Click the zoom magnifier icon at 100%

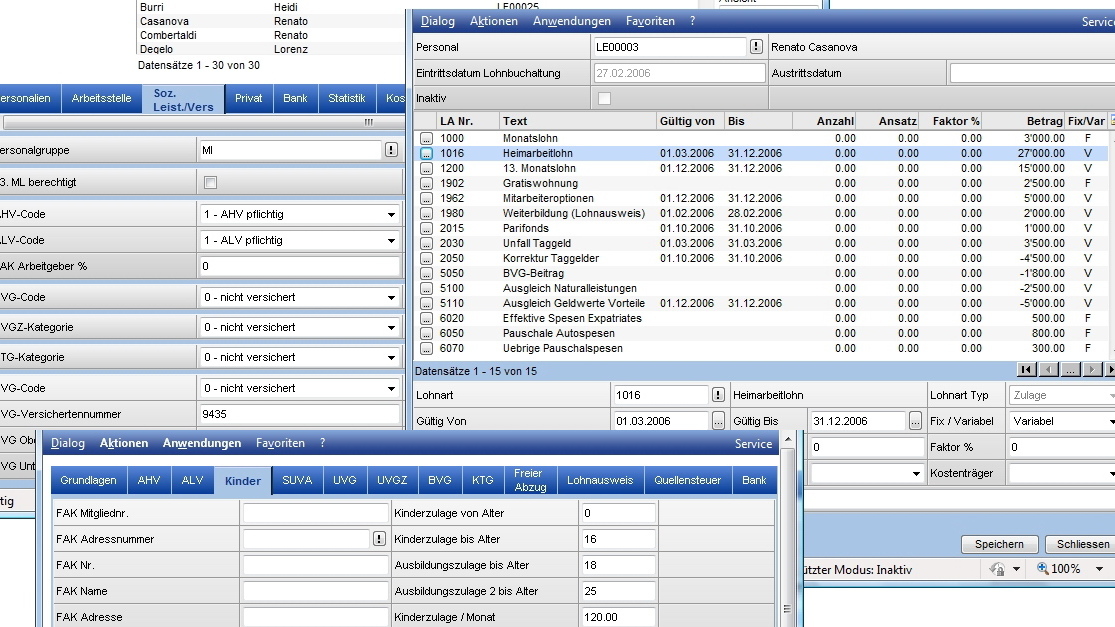pyautogui.click(x=1043, y=569)
